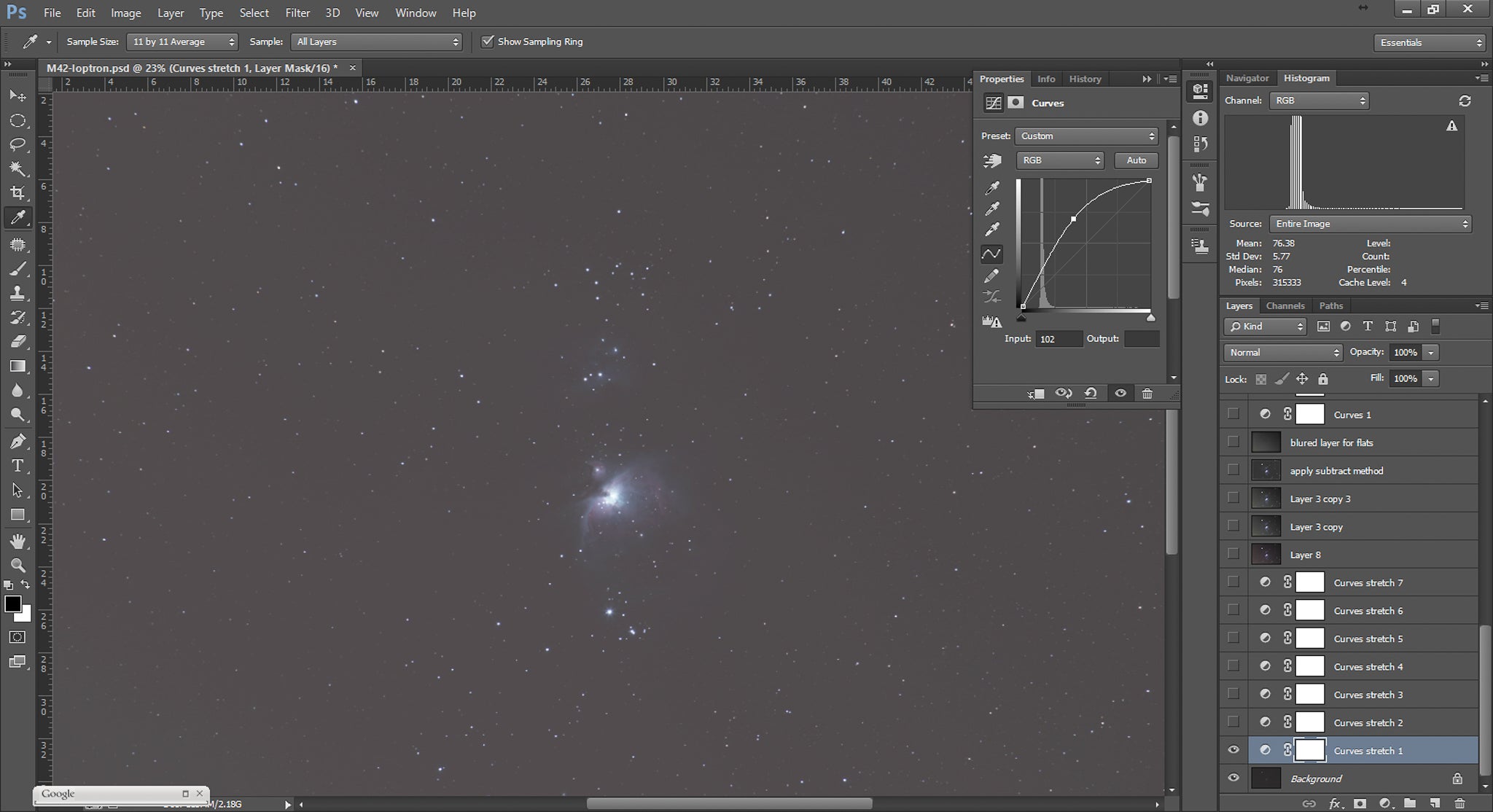This screenshot has height=812, width=1493.
Task: Open the Curves Preset dropdown
Action: coord(1085,136)
